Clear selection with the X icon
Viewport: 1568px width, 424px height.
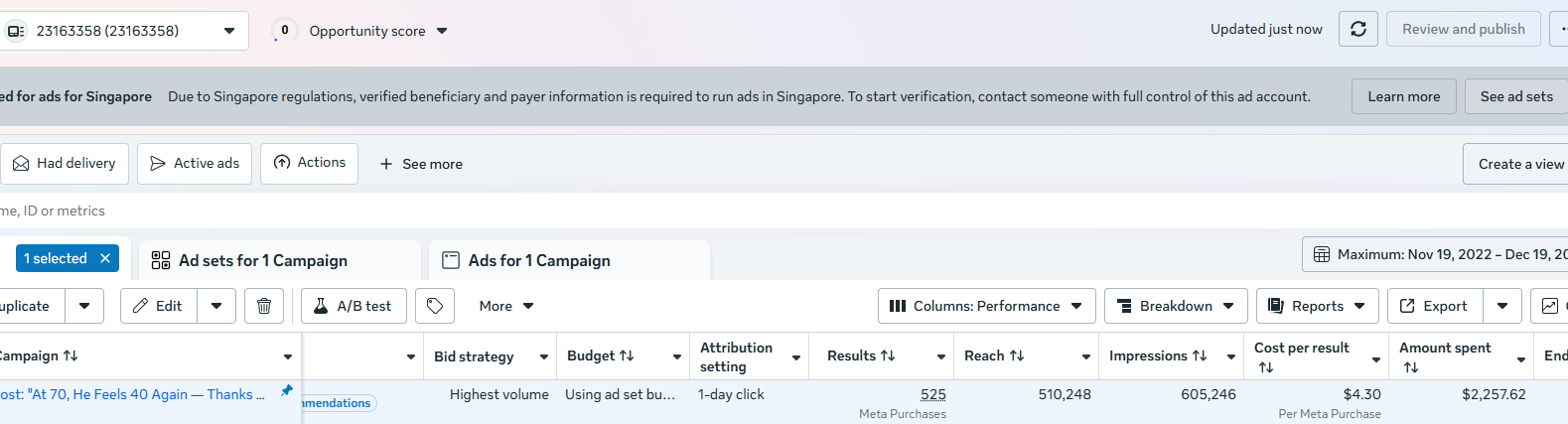click(x=105, y=258)
